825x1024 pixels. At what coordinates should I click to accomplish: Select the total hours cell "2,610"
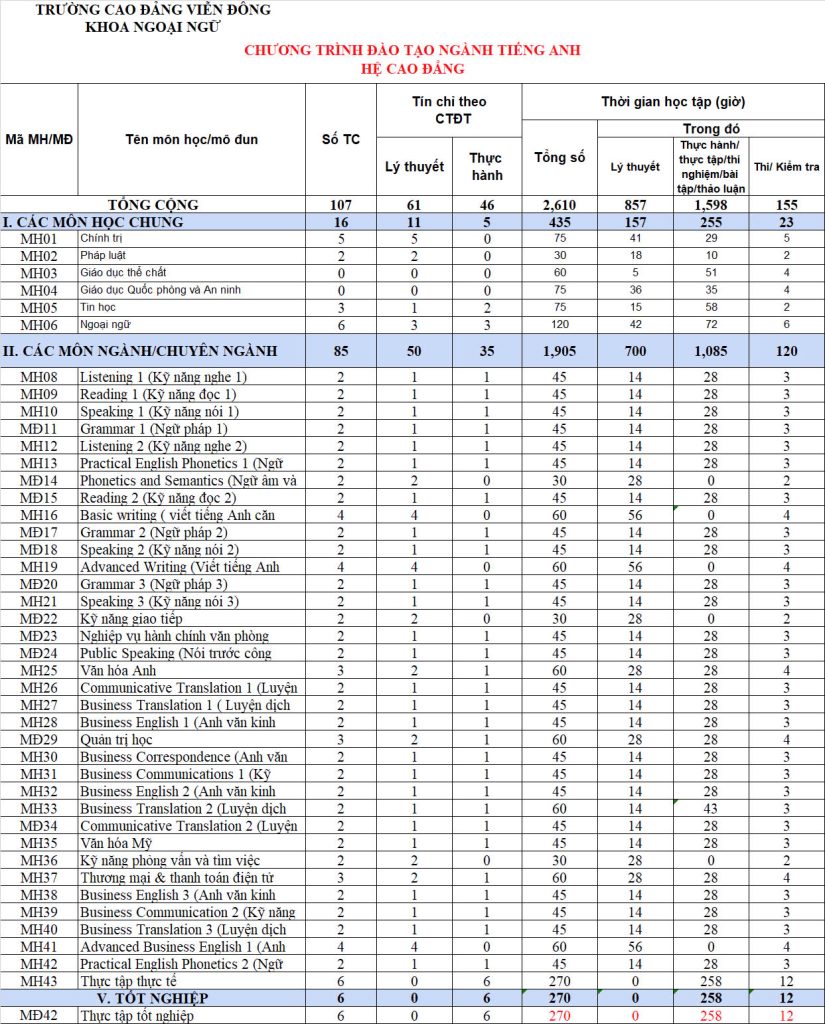[x=559, y=204]
